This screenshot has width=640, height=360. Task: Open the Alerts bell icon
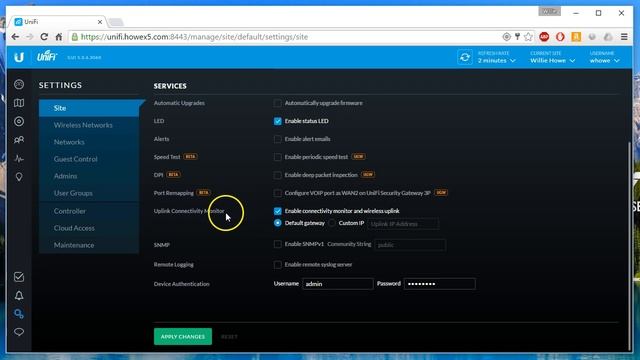click(x=19, y=295)
